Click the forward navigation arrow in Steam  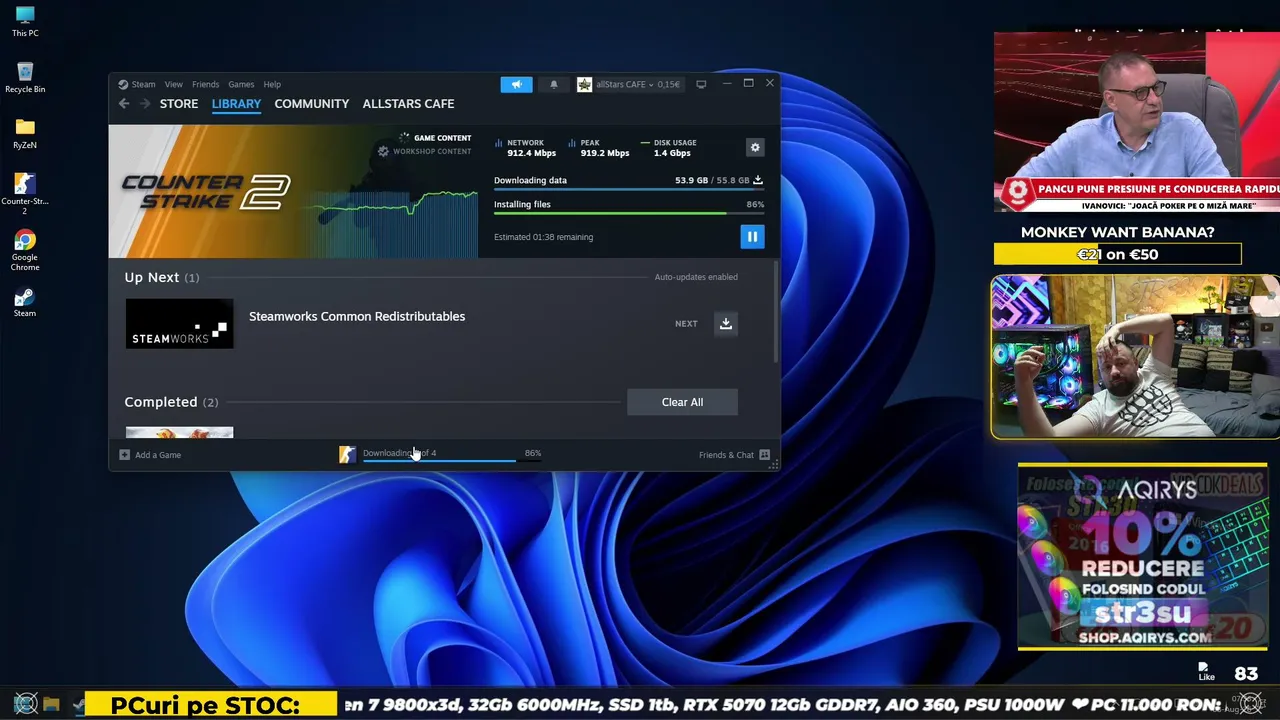(x=145, y=103)
